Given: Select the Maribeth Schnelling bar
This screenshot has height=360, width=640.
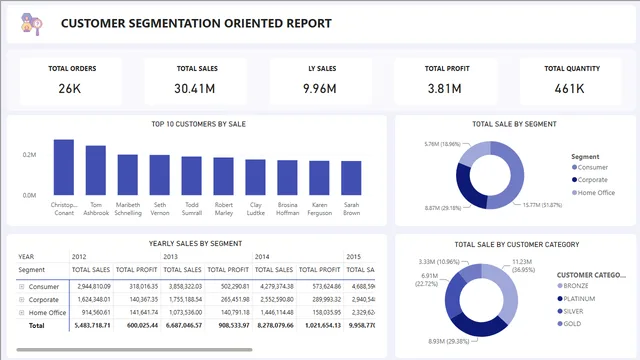Looking at the screenshot, I should coord(128,175).
